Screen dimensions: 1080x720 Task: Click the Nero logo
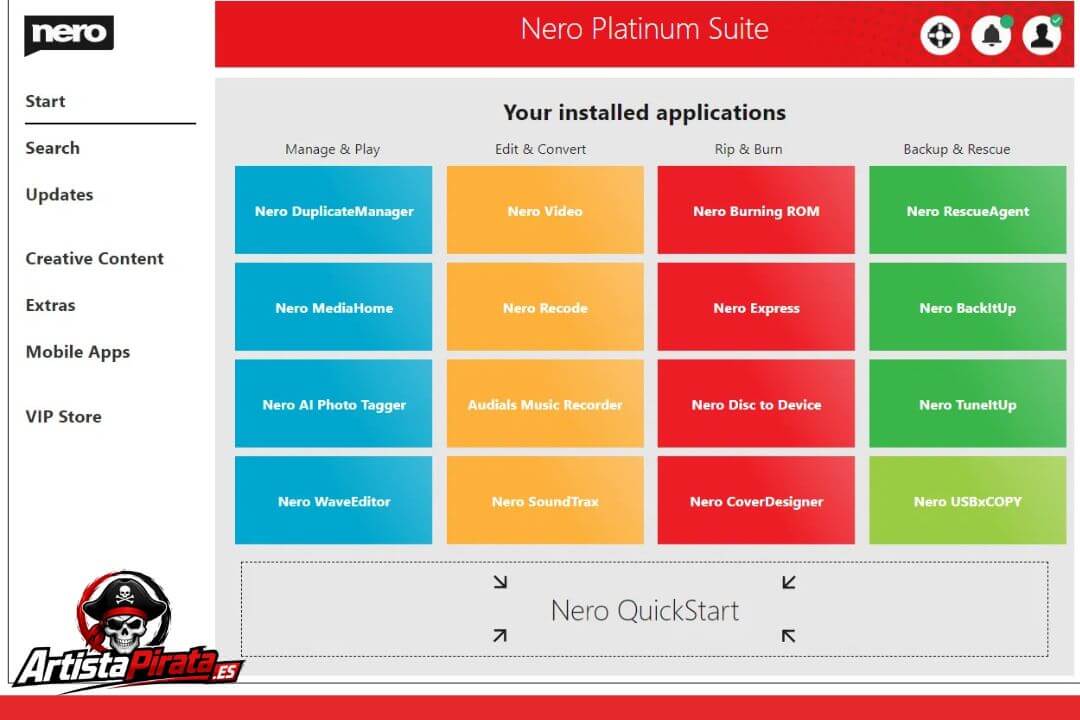tap(69, 34)
